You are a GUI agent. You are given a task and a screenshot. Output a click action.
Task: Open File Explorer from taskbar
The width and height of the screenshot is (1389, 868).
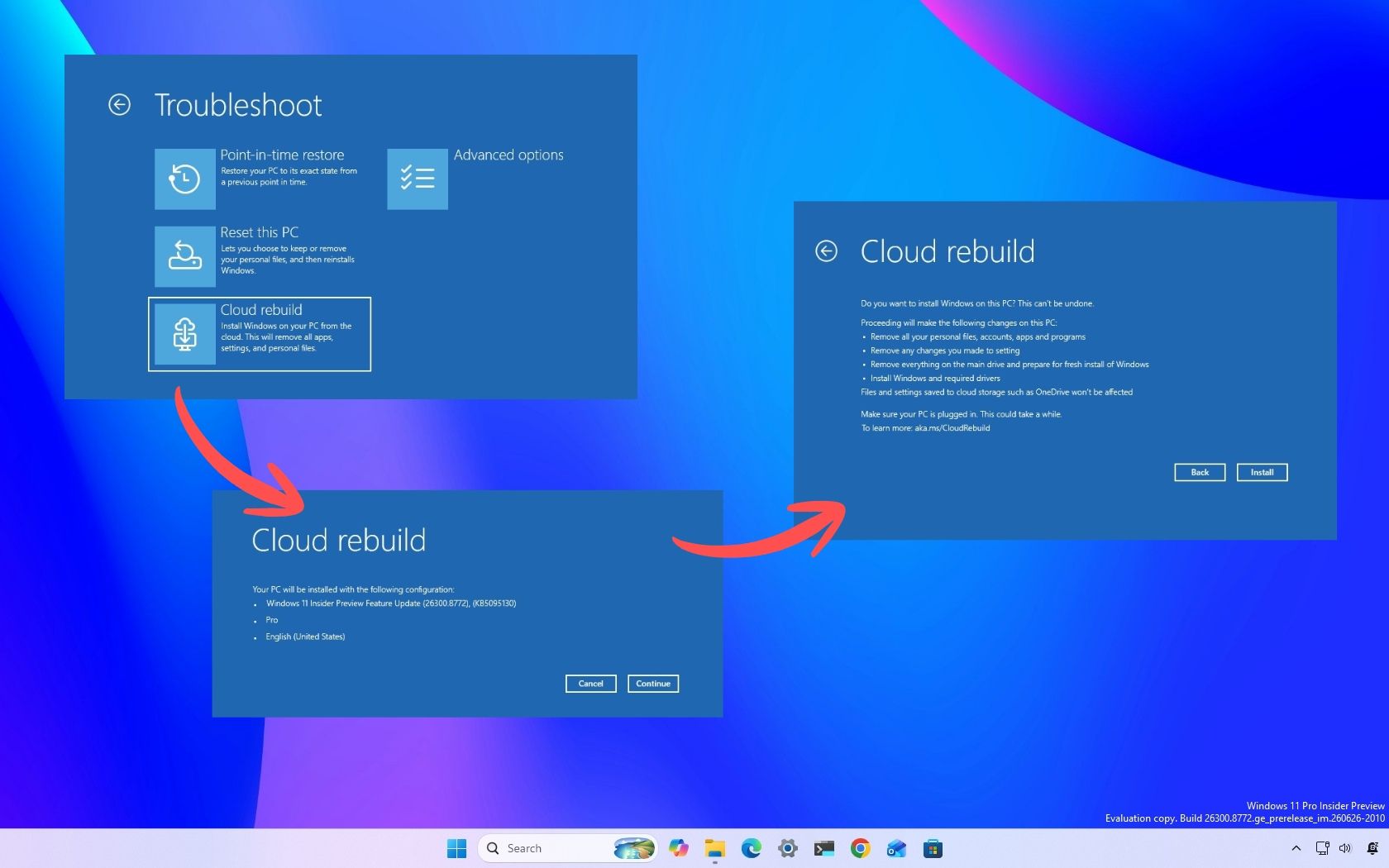click(x=715, y=848)
